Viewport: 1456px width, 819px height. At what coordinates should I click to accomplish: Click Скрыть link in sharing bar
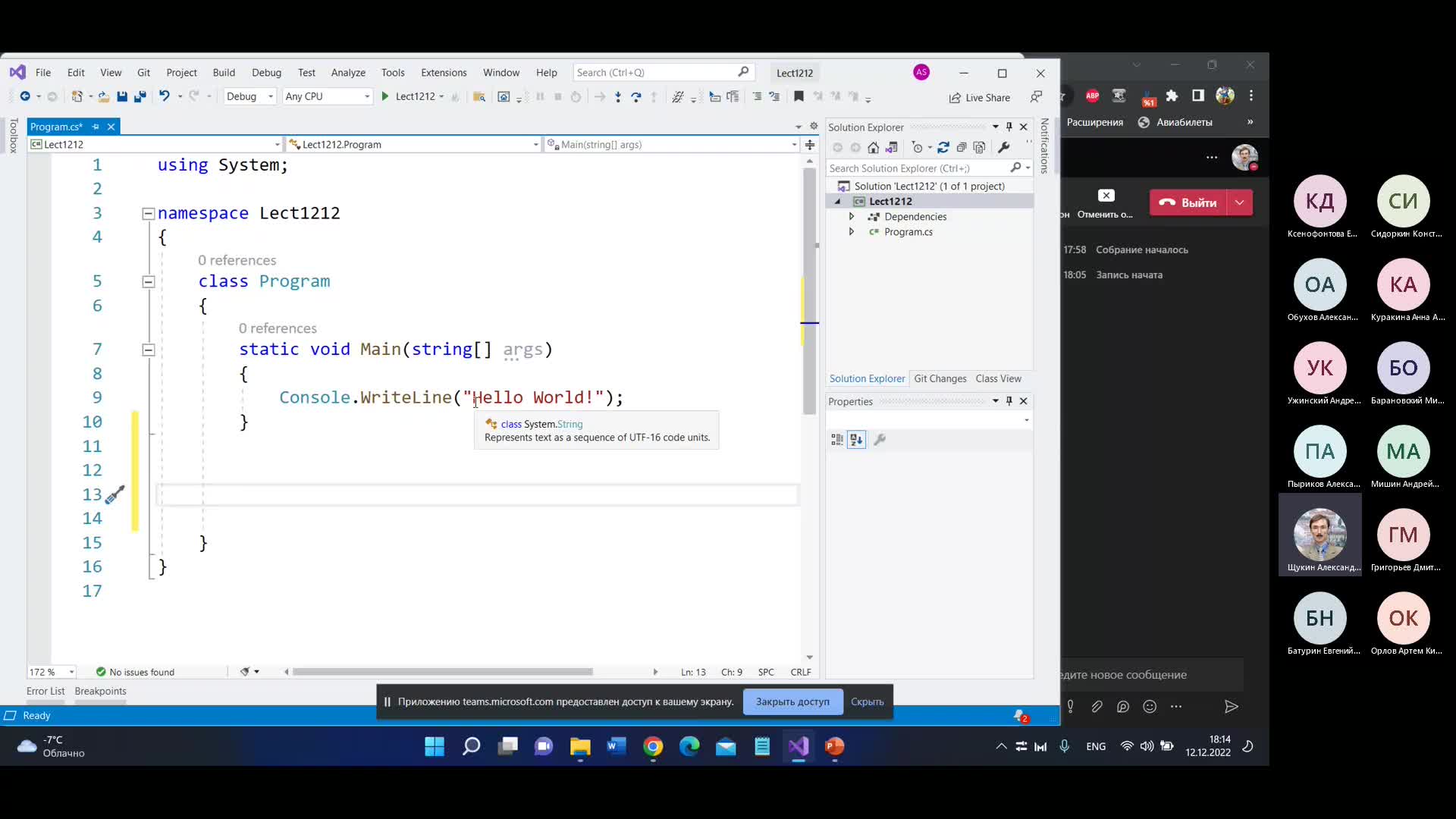868,702
